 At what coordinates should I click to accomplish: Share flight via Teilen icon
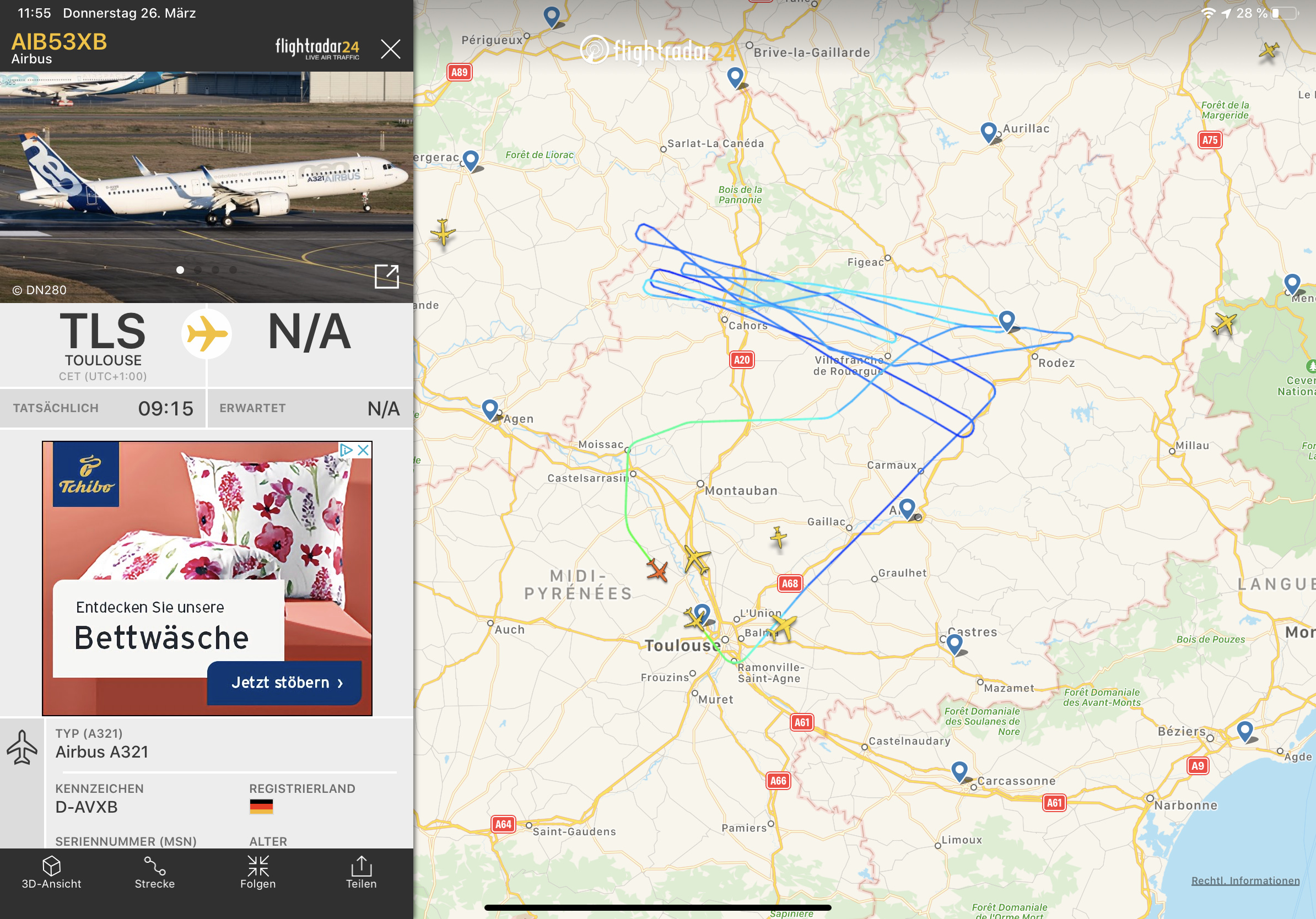pos(361,872)
